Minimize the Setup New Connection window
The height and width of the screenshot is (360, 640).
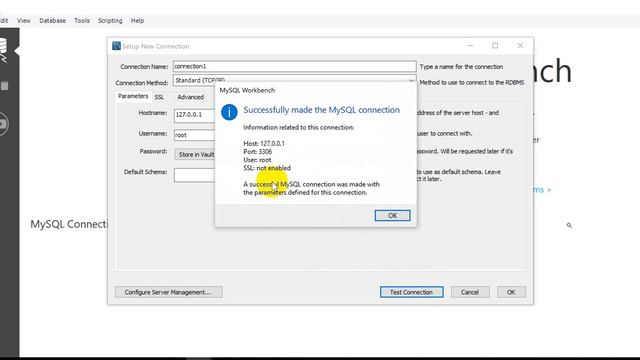click(x=471, y=46)
